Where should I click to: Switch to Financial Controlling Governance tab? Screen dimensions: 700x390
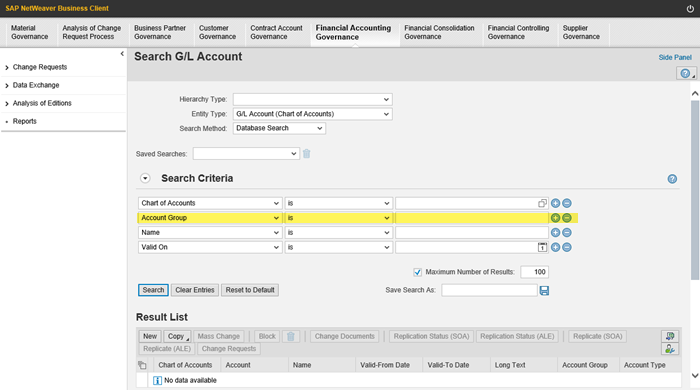point(518,33)
